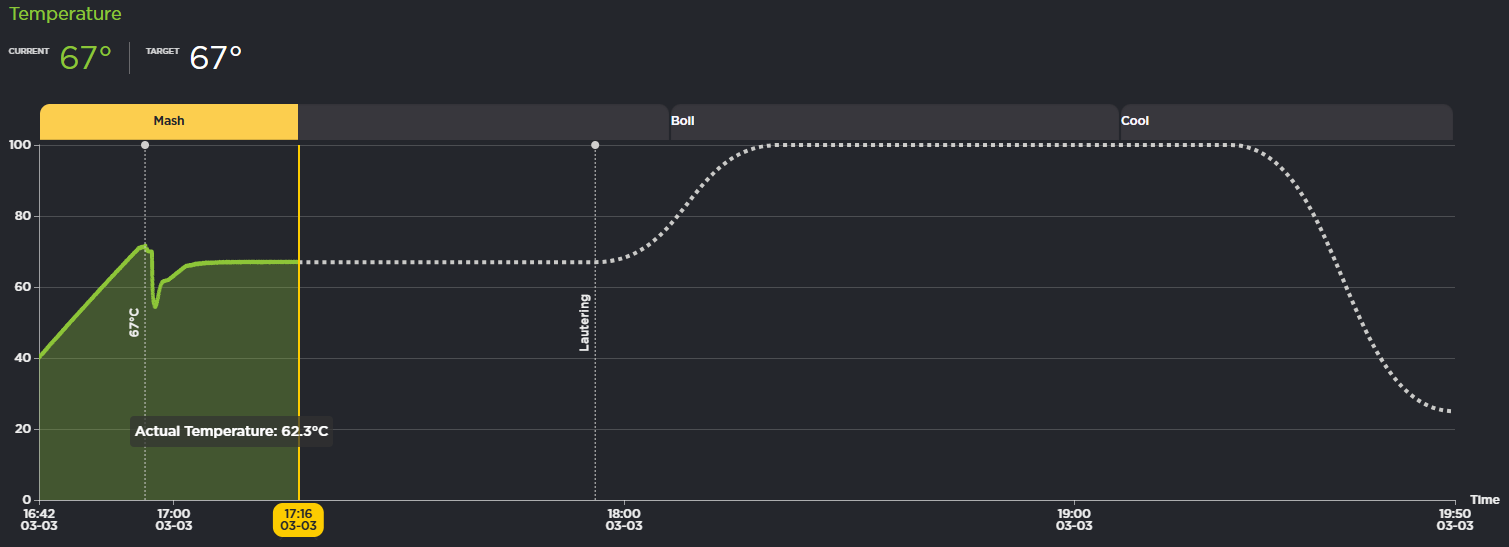Select the Boil stage tab
This screenshot has height=547, width=1509.
click(x=894, y=121)
